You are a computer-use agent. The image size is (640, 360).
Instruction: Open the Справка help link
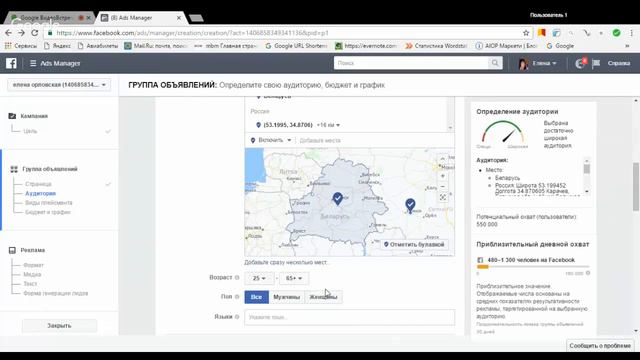tap(619, 63)
